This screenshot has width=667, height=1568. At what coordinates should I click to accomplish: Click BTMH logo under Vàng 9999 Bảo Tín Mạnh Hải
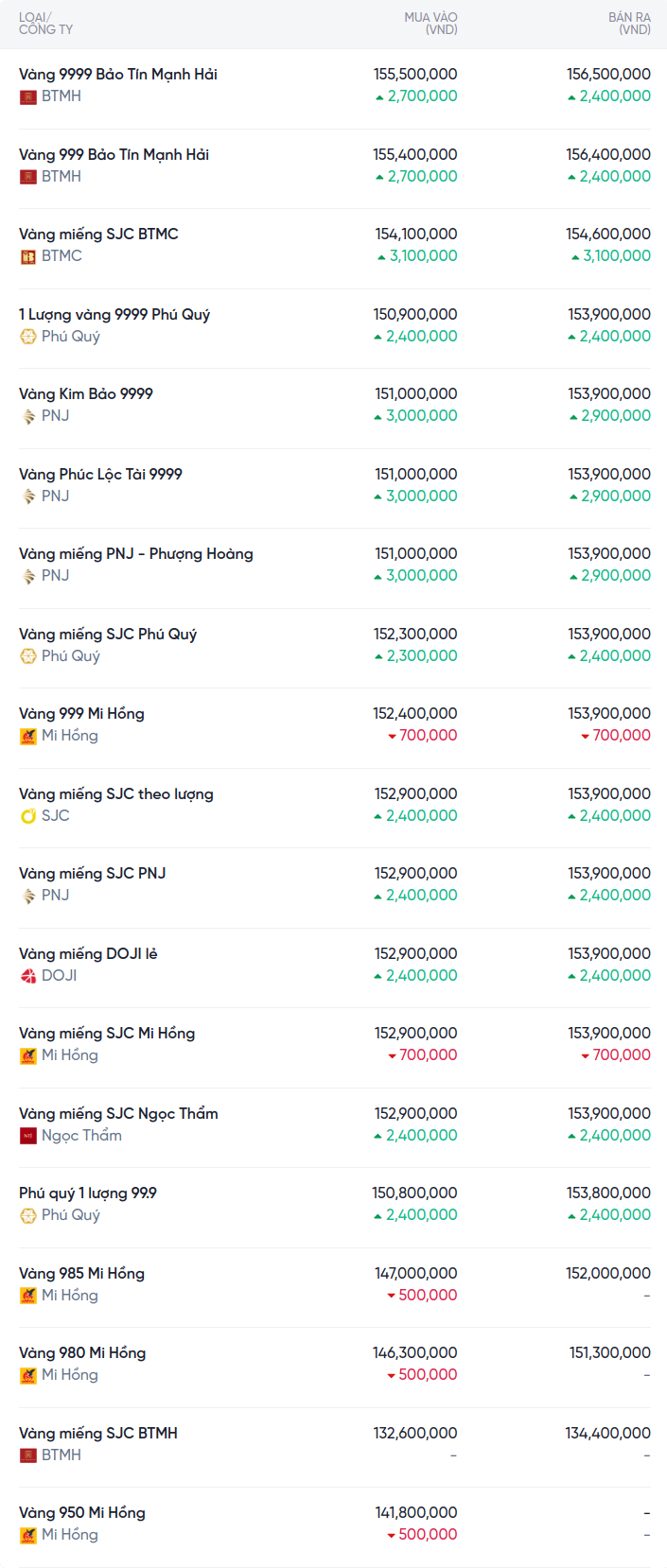(28, 96)
